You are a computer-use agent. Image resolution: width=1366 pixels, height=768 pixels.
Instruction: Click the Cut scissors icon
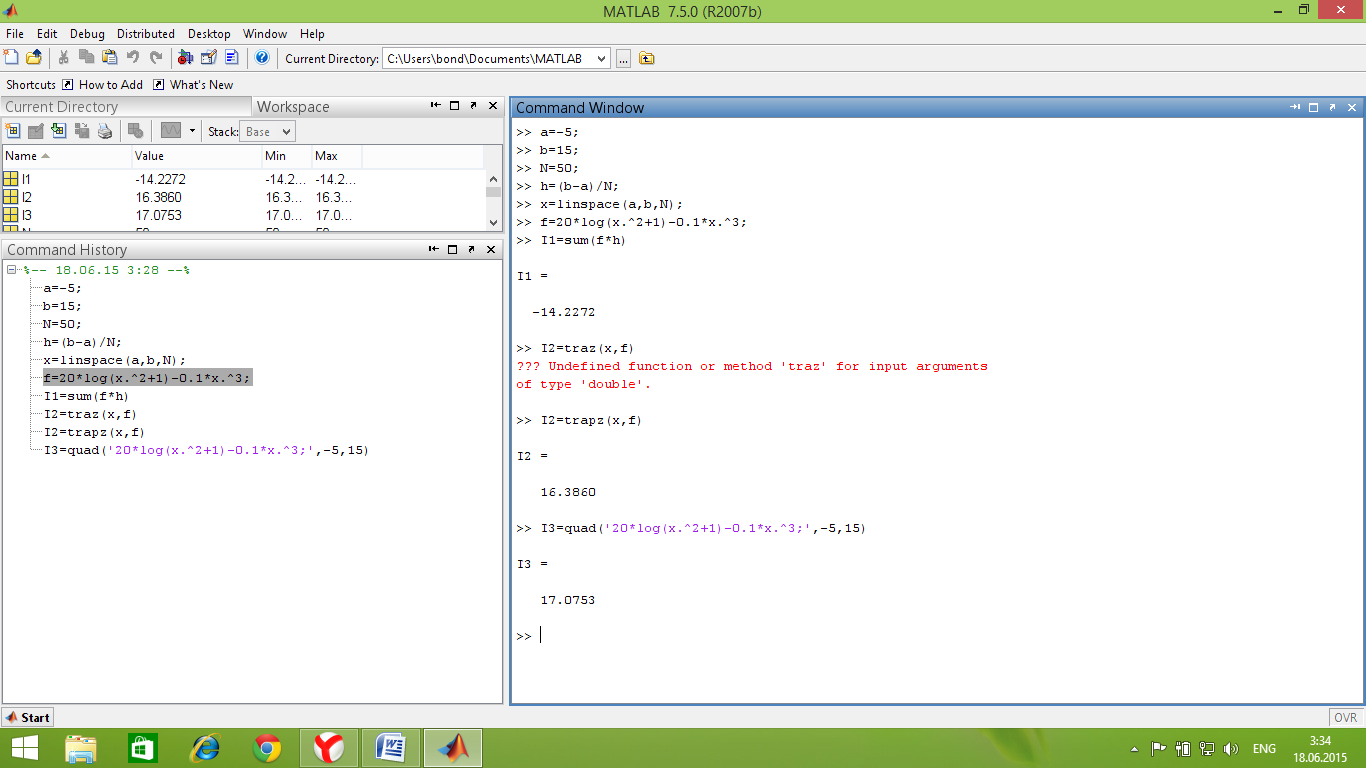pos(64,58)
